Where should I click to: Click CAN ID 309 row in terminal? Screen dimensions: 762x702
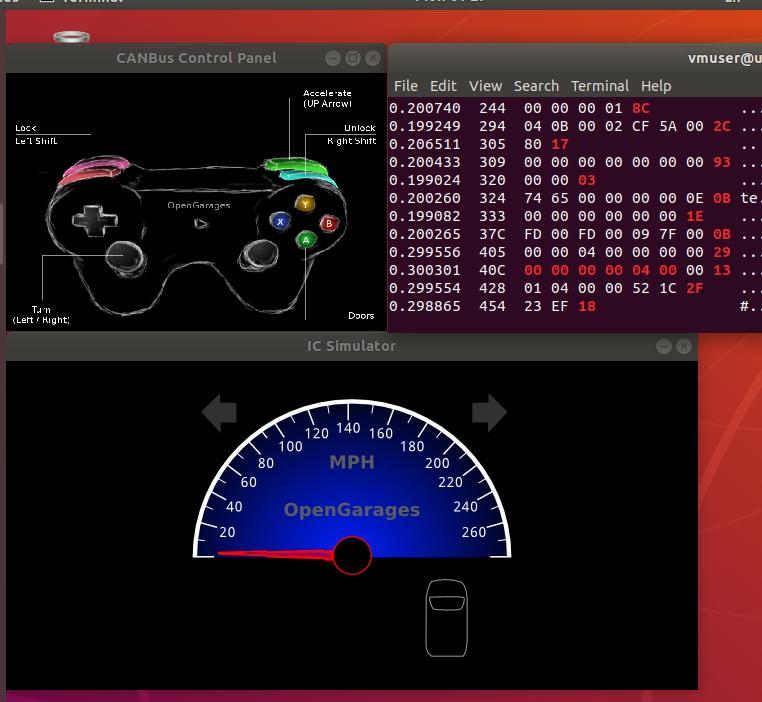575,162
